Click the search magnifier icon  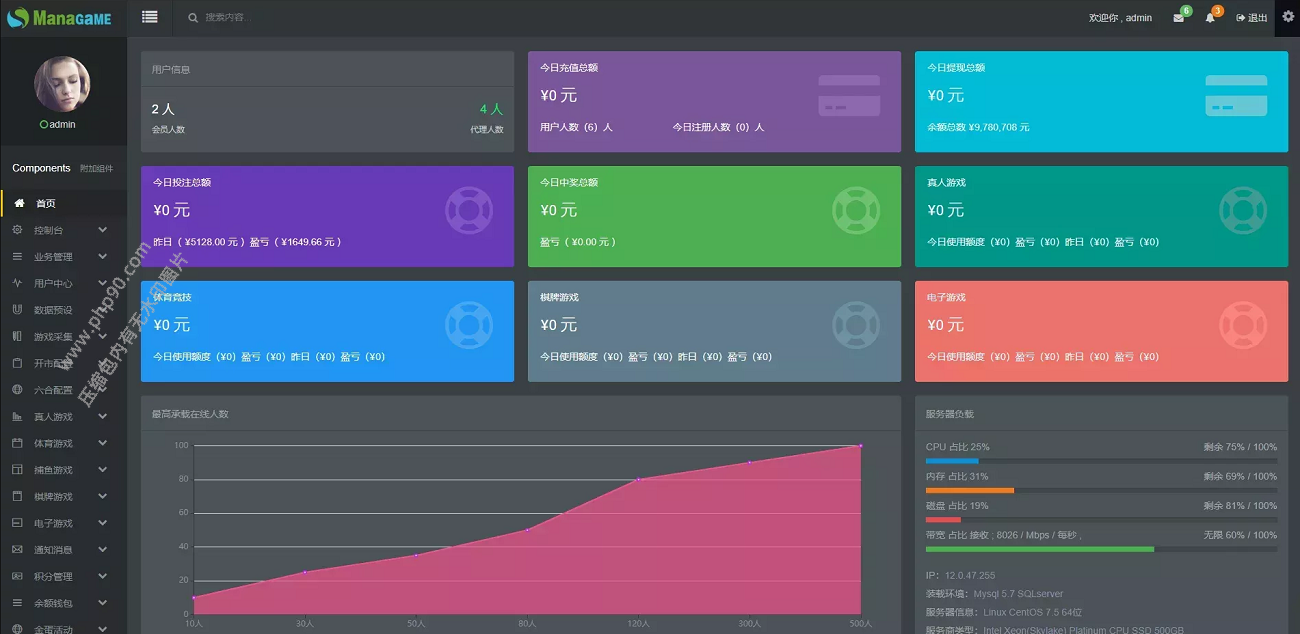[x=193, y=18]
